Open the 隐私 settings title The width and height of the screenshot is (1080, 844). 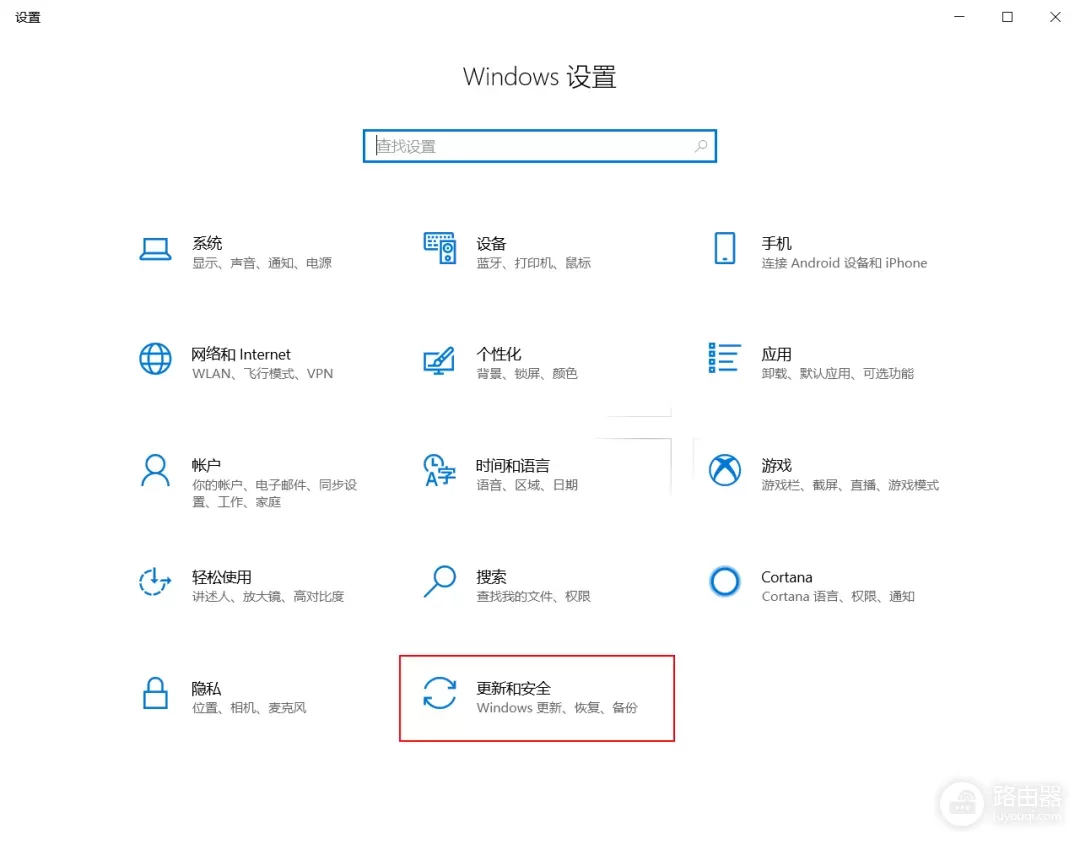(x=206, y=688)
